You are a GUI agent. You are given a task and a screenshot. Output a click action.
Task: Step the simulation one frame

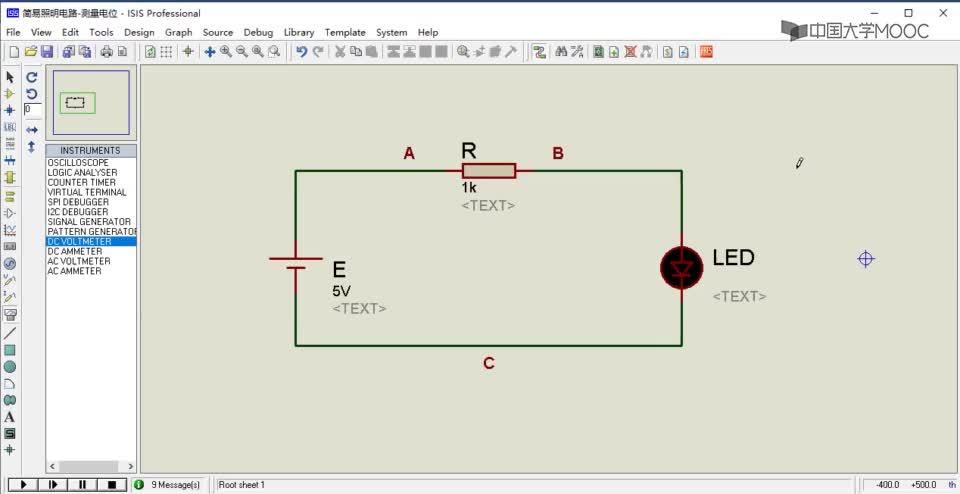(x=53, y=484)
